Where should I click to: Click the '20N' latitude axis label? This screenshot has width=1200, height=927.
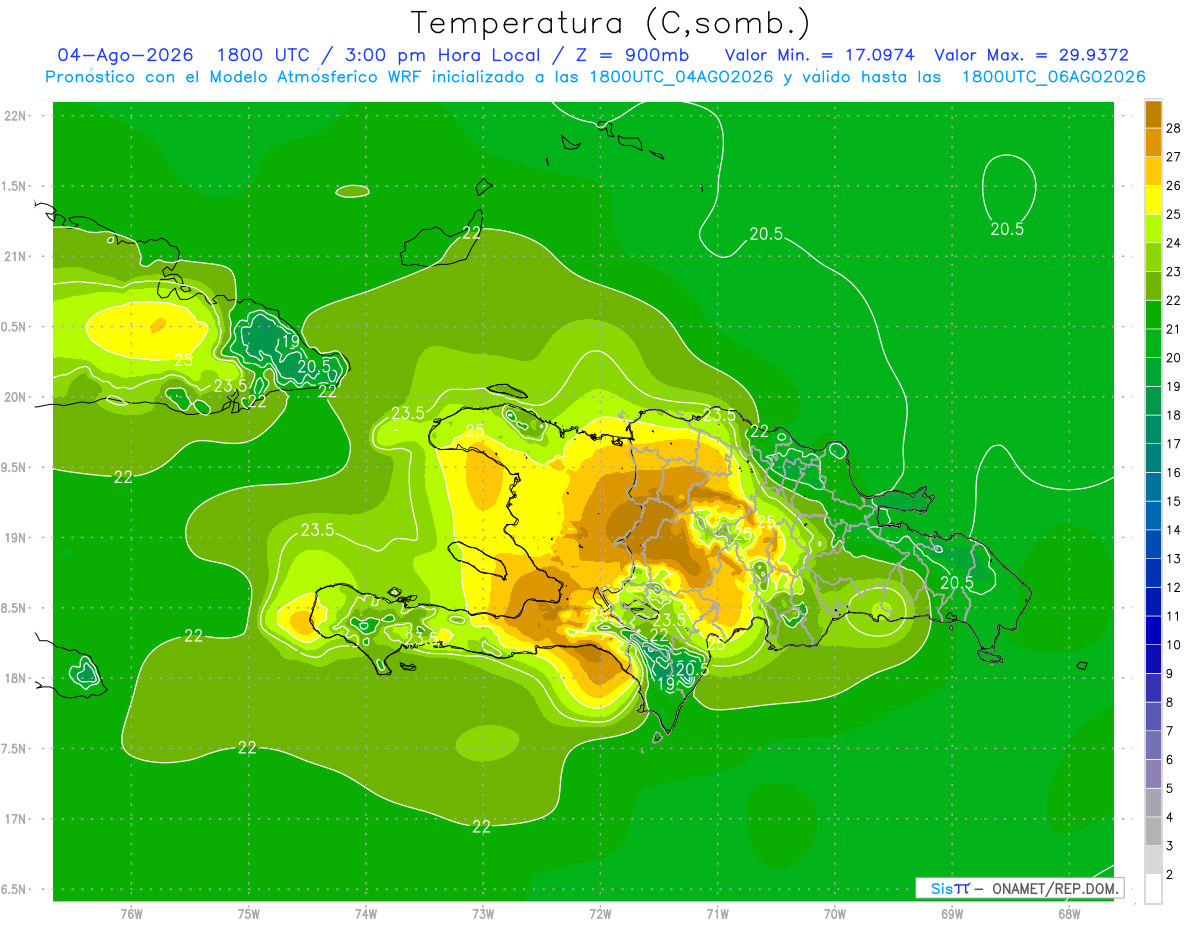[15, 398]
